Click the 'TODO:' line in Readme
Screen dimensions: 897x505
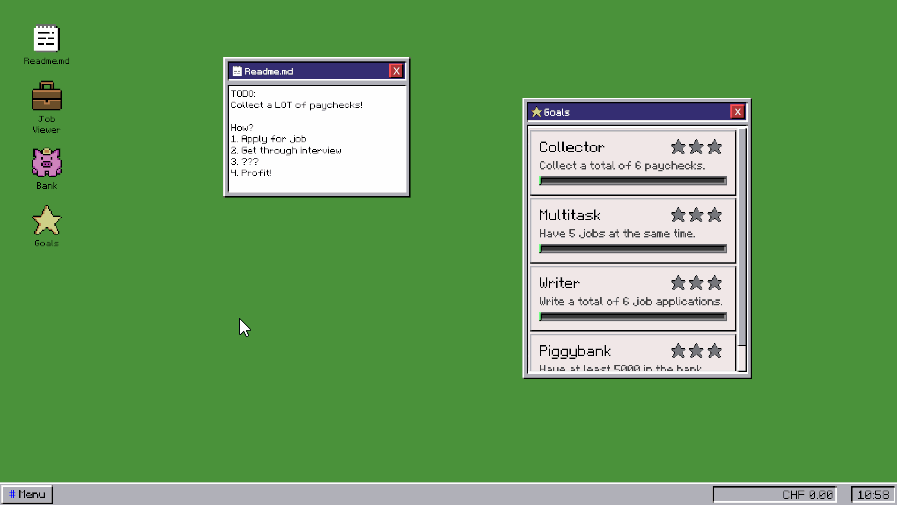243,94
